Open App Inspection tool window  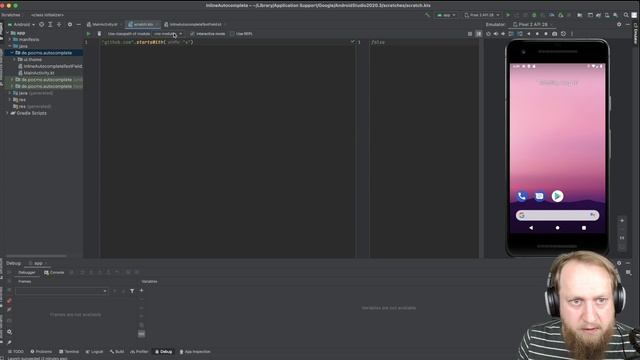[195, 351]
